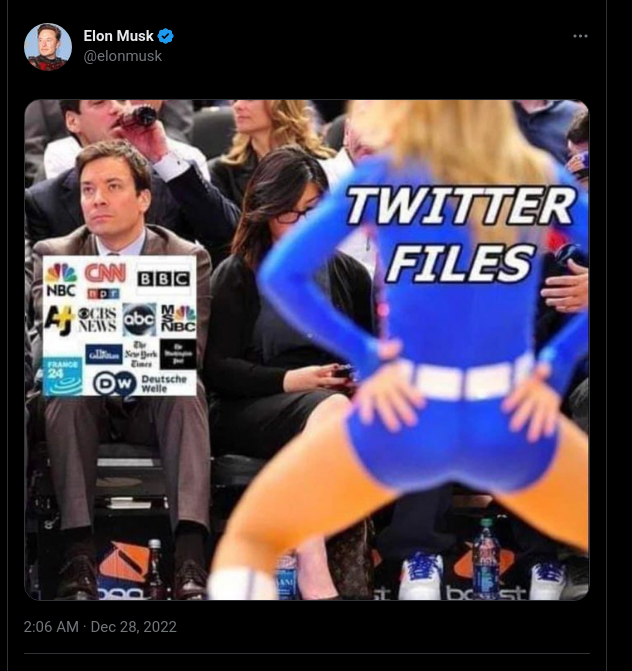The image size is (632, 671).
Task: Click The New York Times logo
Action: pos(141,354)
